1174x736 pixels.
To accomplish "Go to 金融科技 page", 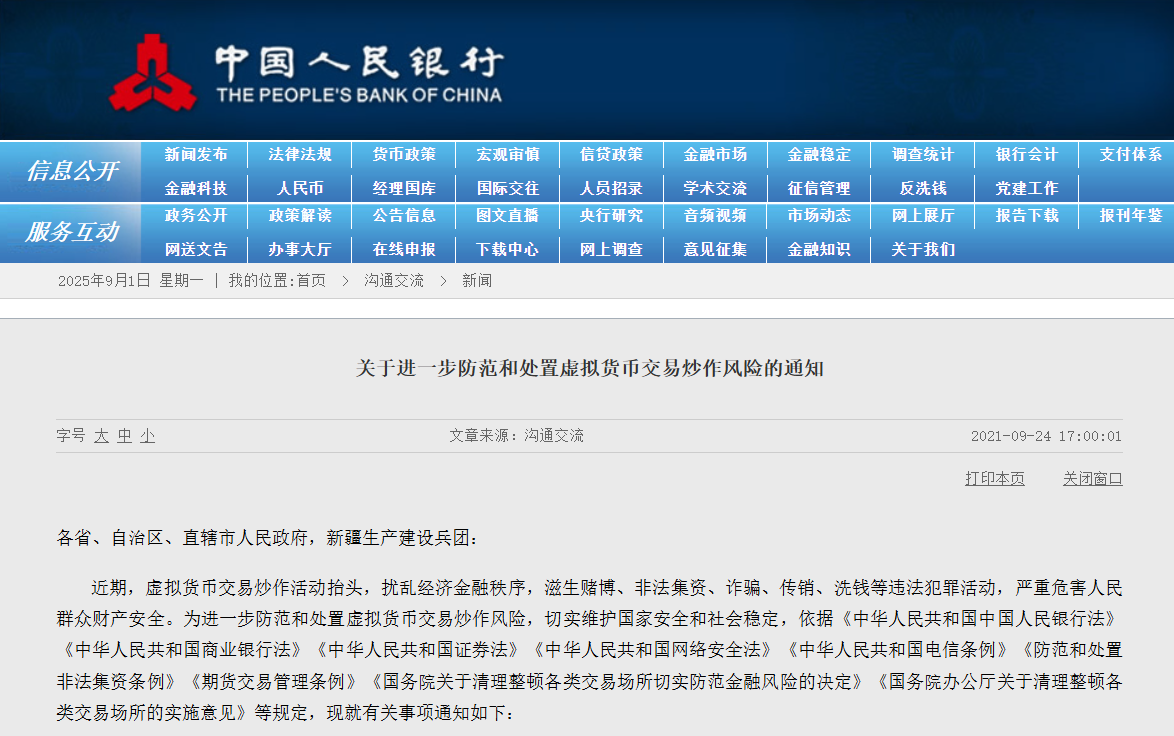I will click(195, 188).
